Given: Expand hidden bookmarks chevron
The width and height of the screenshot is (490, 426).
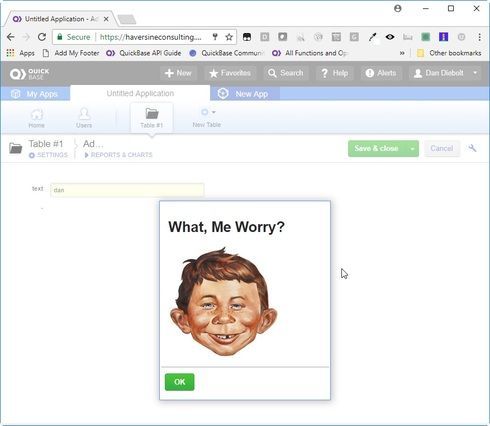Looking at the screenshot, I should 402,53.
